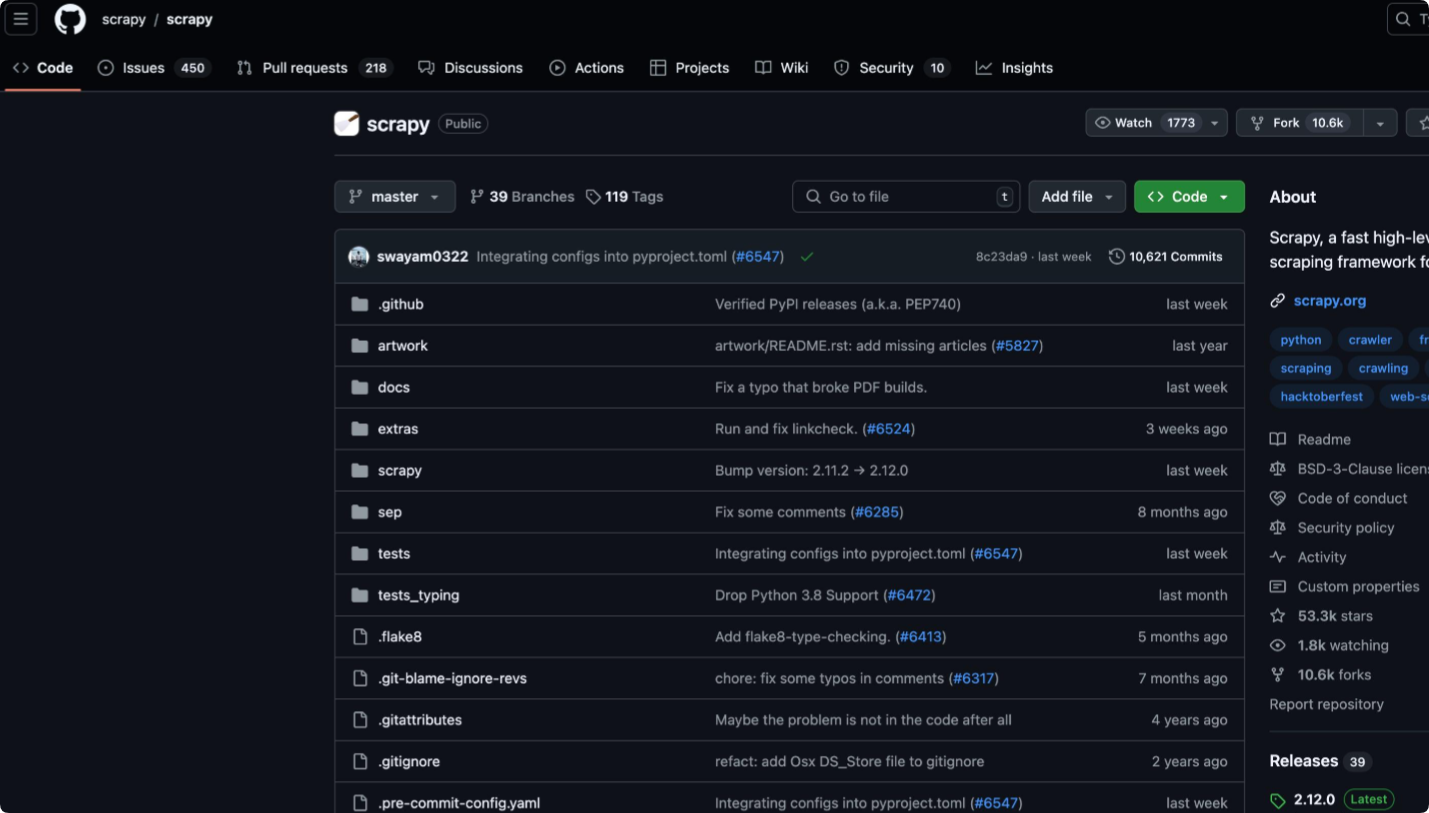Click the Go to file search field

[x=906, y=197]
